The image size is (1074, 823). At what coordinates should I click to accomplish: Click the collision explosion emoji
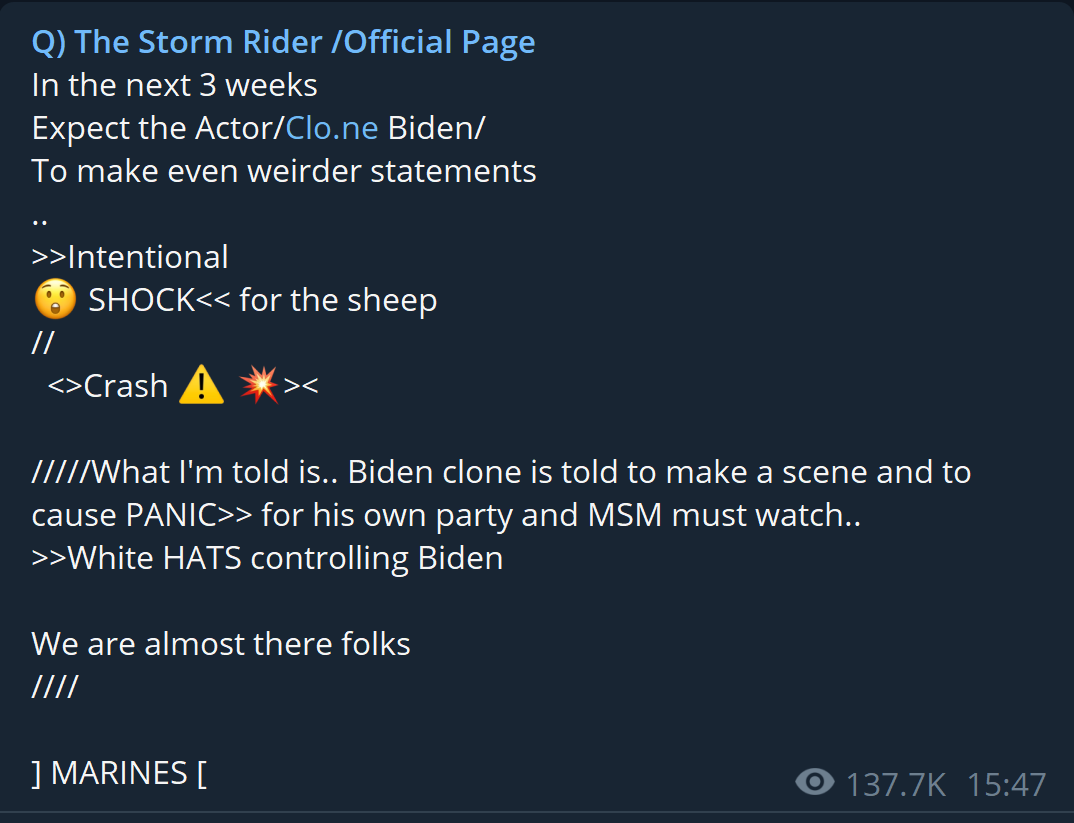[x=259, y=386]
